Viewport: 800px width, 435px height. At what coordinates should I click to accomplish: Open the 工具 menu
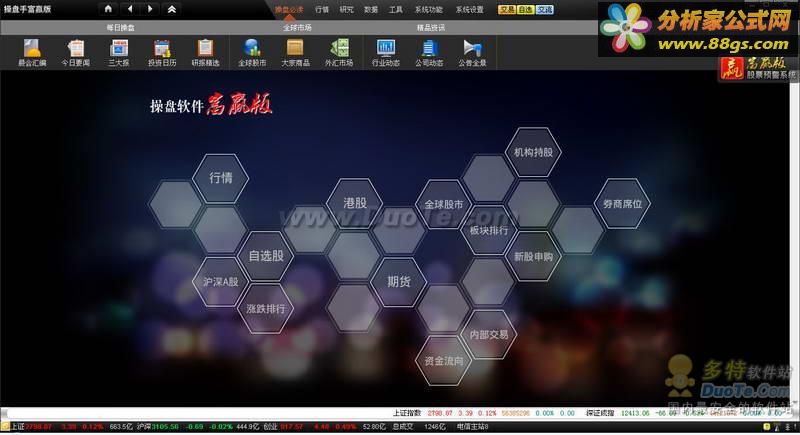(x=395, y=10)
